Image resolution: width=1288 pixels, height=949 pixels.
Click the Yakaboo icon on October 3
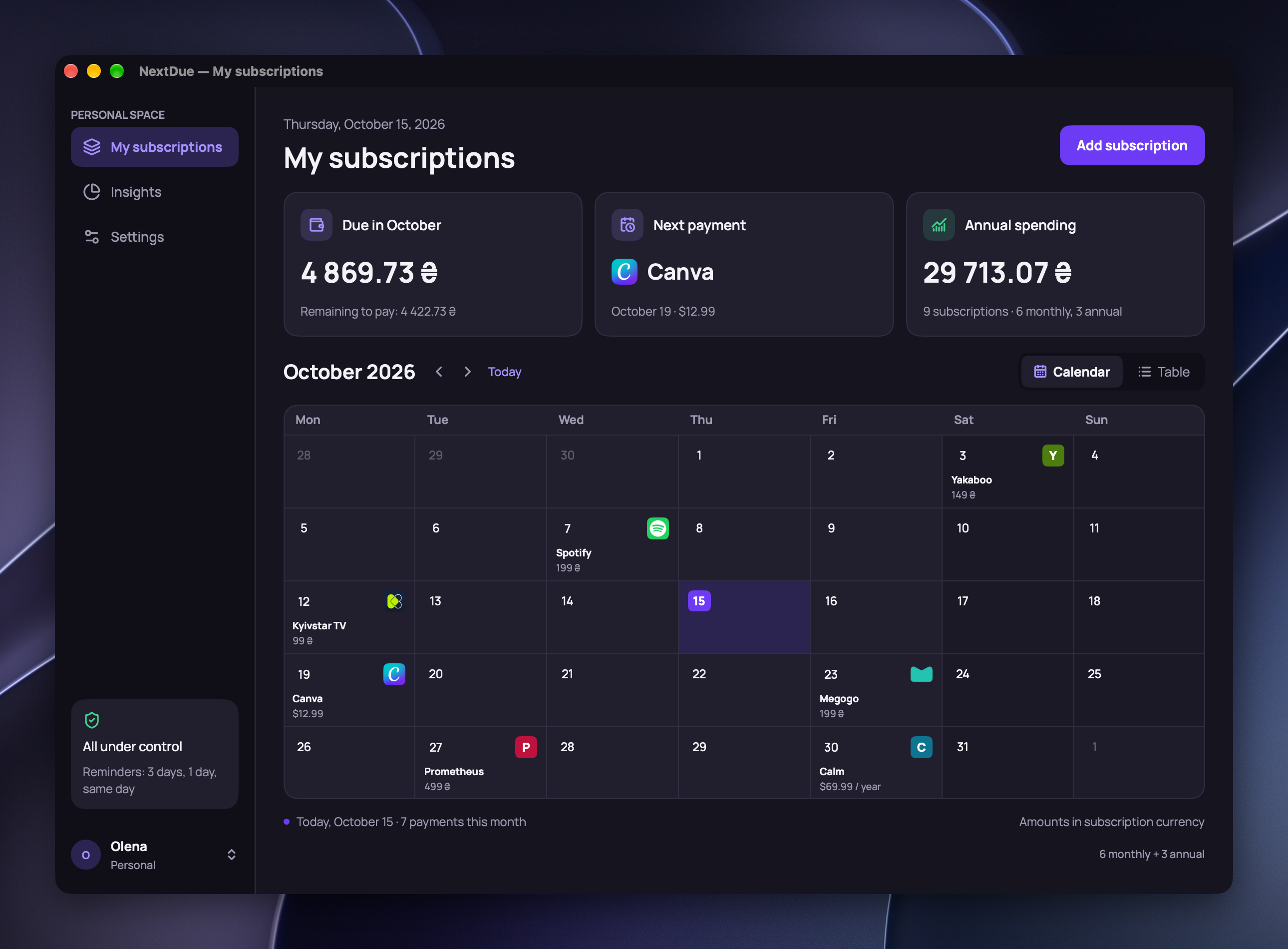coord(1052,456)
